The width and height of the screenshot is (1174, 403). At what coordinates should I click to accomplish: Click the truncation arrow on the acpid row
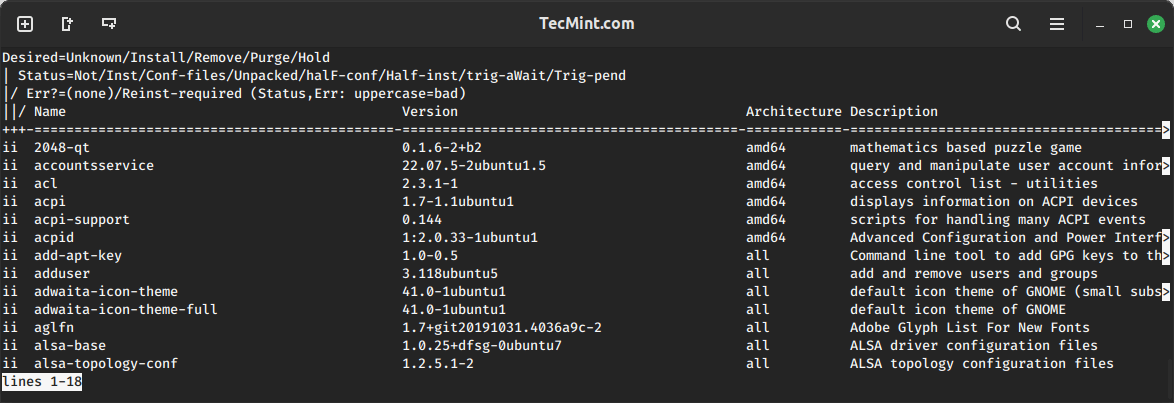coord(1165,238)
